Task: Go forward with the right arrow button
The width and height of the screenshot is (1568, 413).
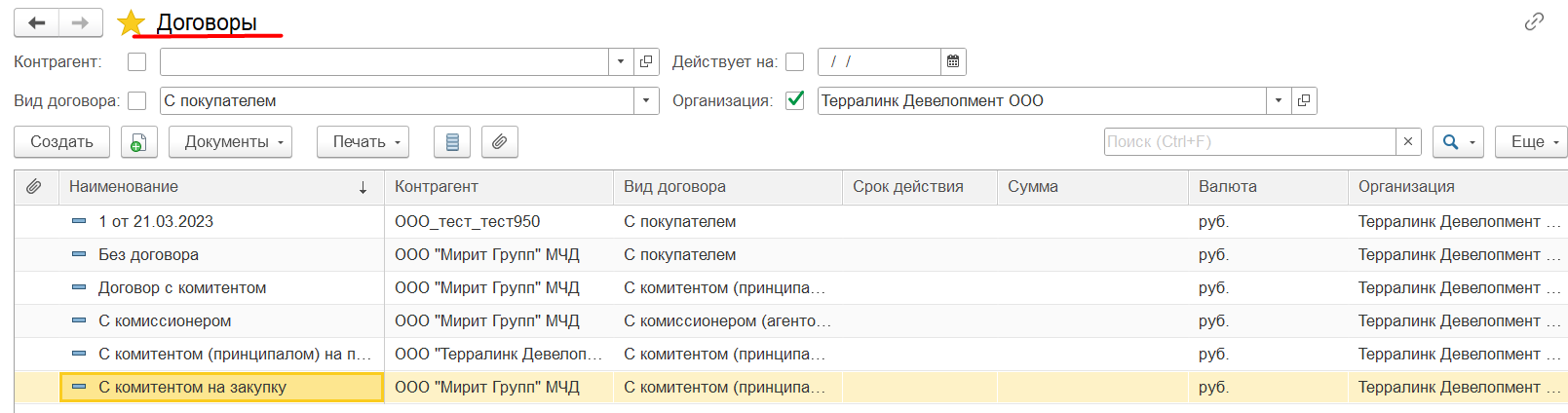Action: click(81, 22)
